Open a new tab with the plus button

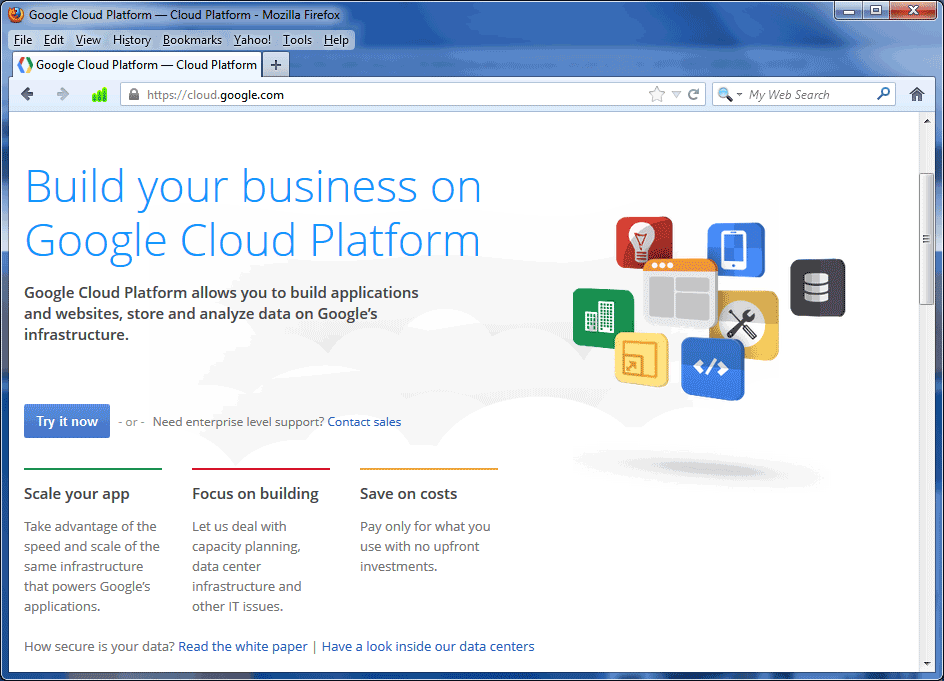pos(276,65)
